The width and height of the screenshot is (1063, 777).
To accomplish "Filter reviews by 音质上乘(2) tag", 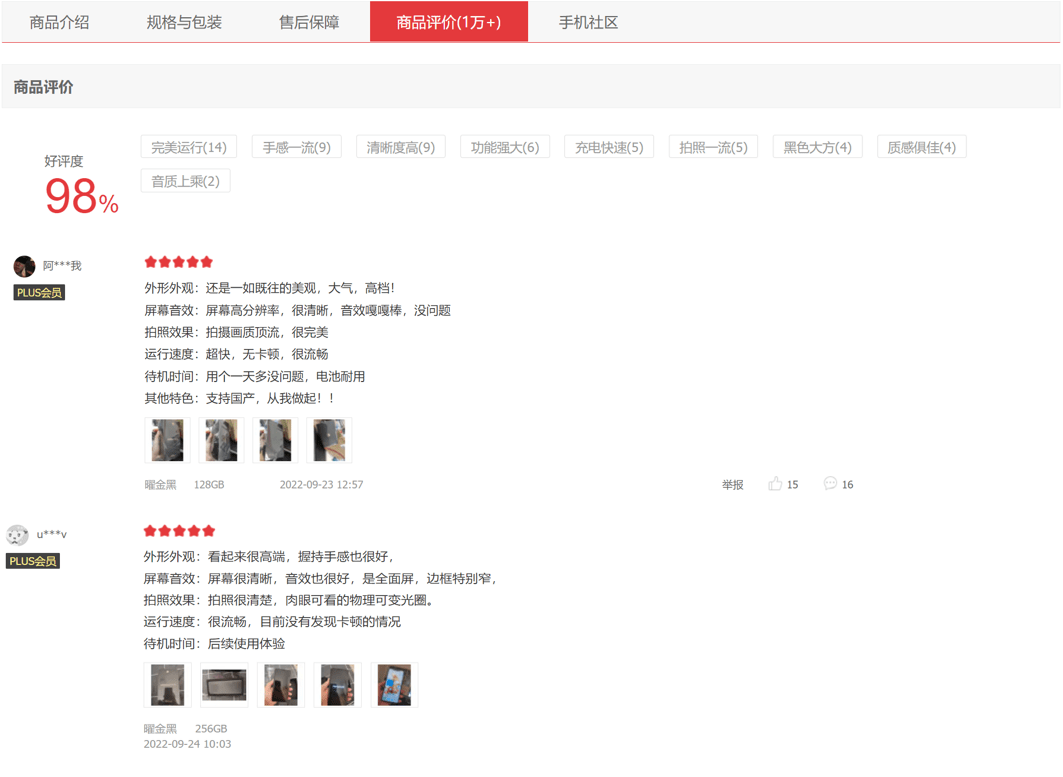I will (x=186, y=181).
